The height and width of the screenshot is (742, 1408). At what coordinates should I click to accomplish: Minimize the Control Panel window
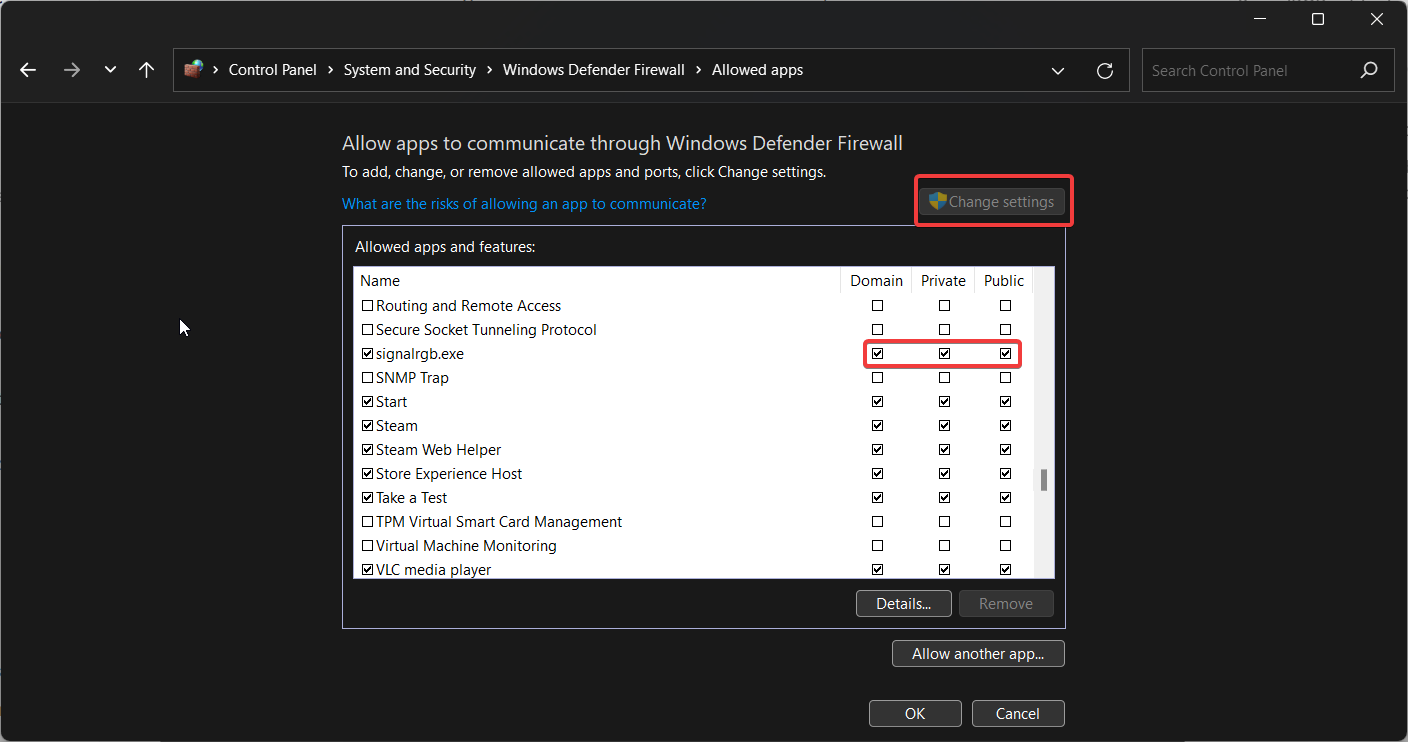pos(1258,19)
